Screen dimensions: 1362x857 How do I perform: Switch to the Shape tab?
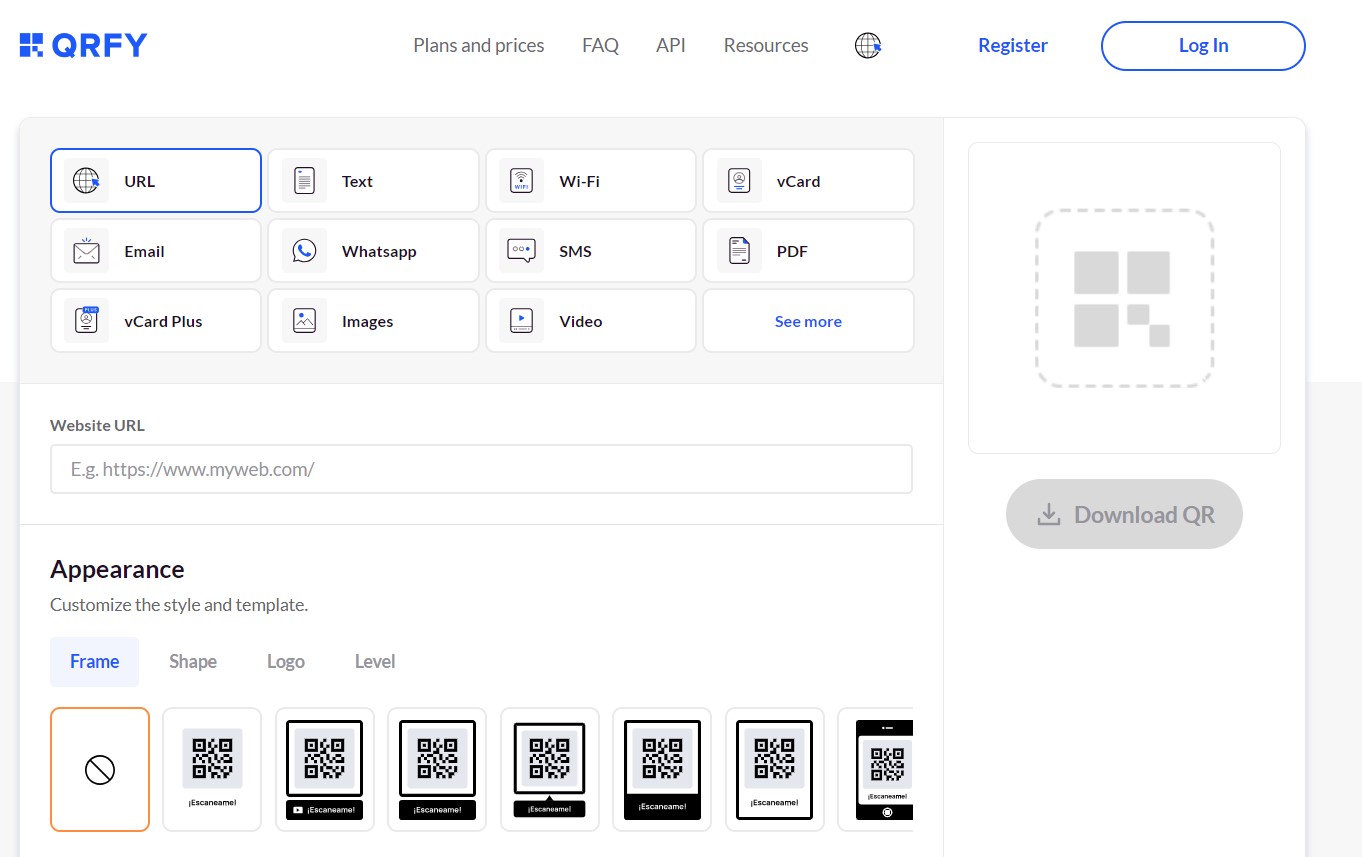[193, 662]
